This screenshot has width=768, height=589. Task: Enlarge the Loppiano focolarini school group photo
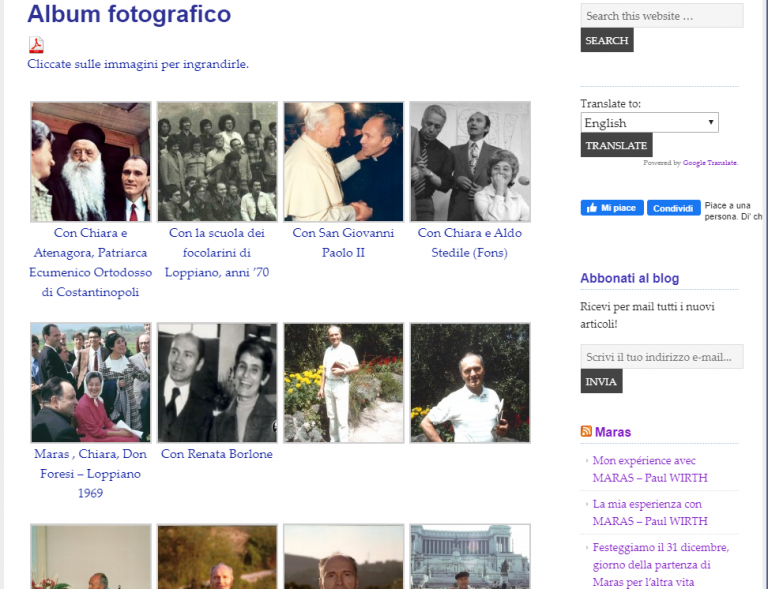tap(217, 162)
